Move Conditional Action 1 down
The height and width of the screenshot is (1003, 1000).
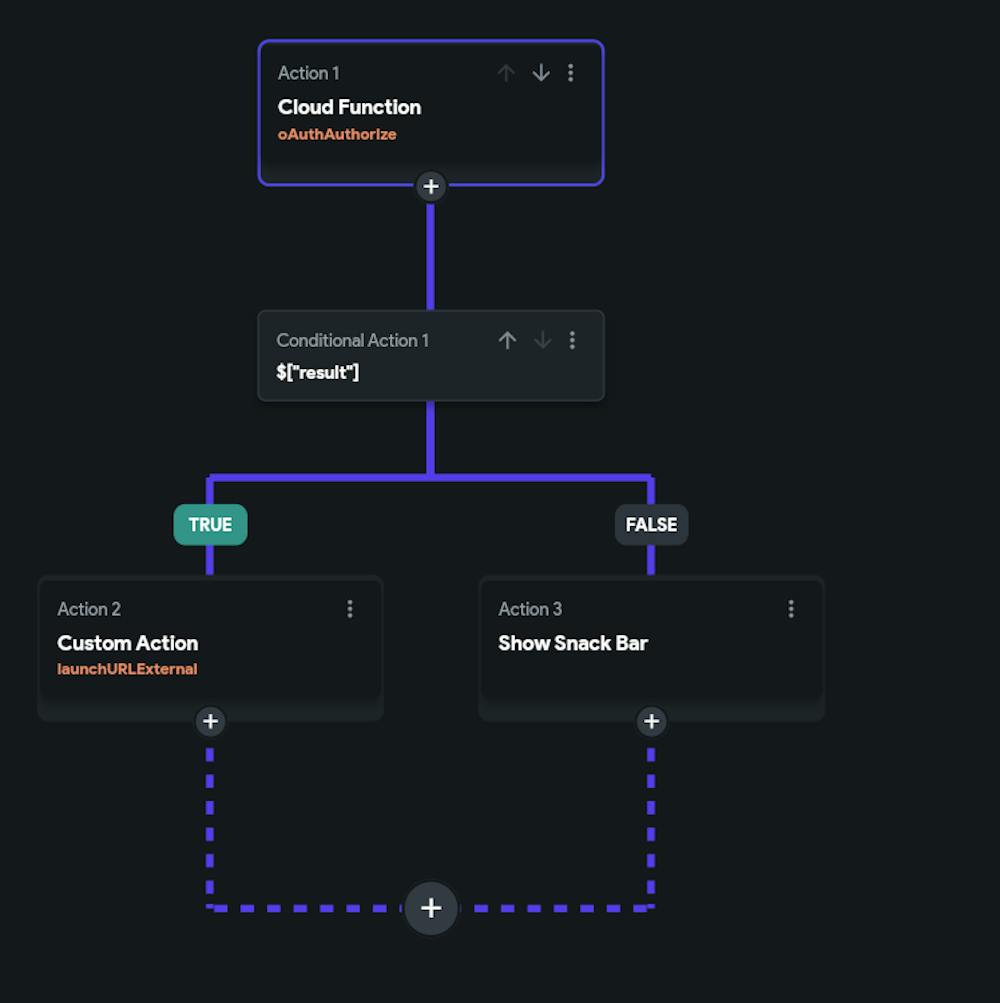(x=542, y=340)
